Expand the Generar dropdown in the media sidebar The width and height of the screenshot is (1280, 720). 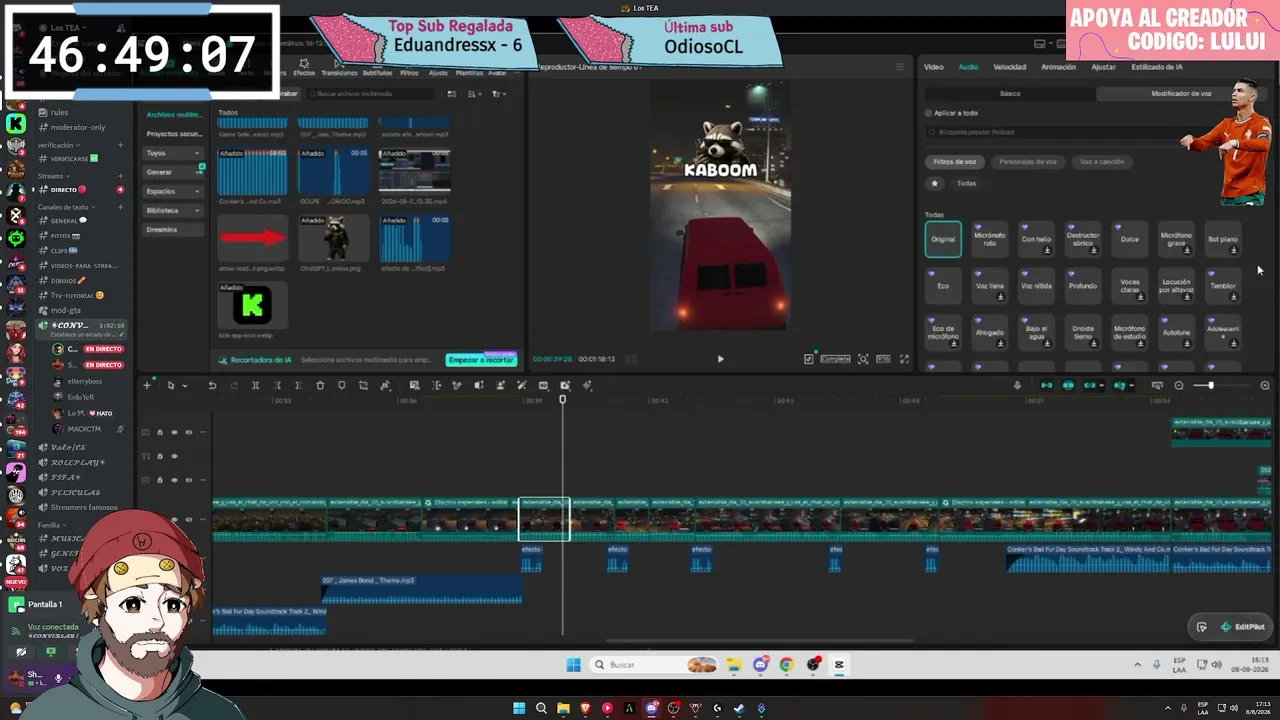(172, 172)
